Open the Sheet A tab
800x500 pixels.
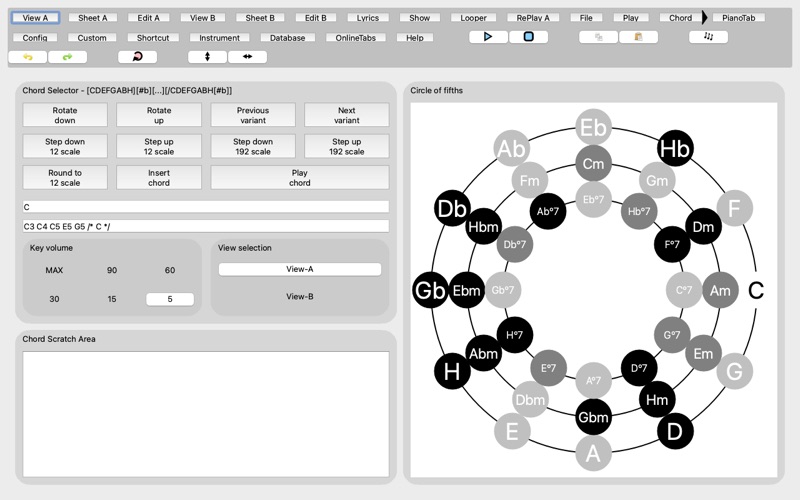[x=92, y=17]
